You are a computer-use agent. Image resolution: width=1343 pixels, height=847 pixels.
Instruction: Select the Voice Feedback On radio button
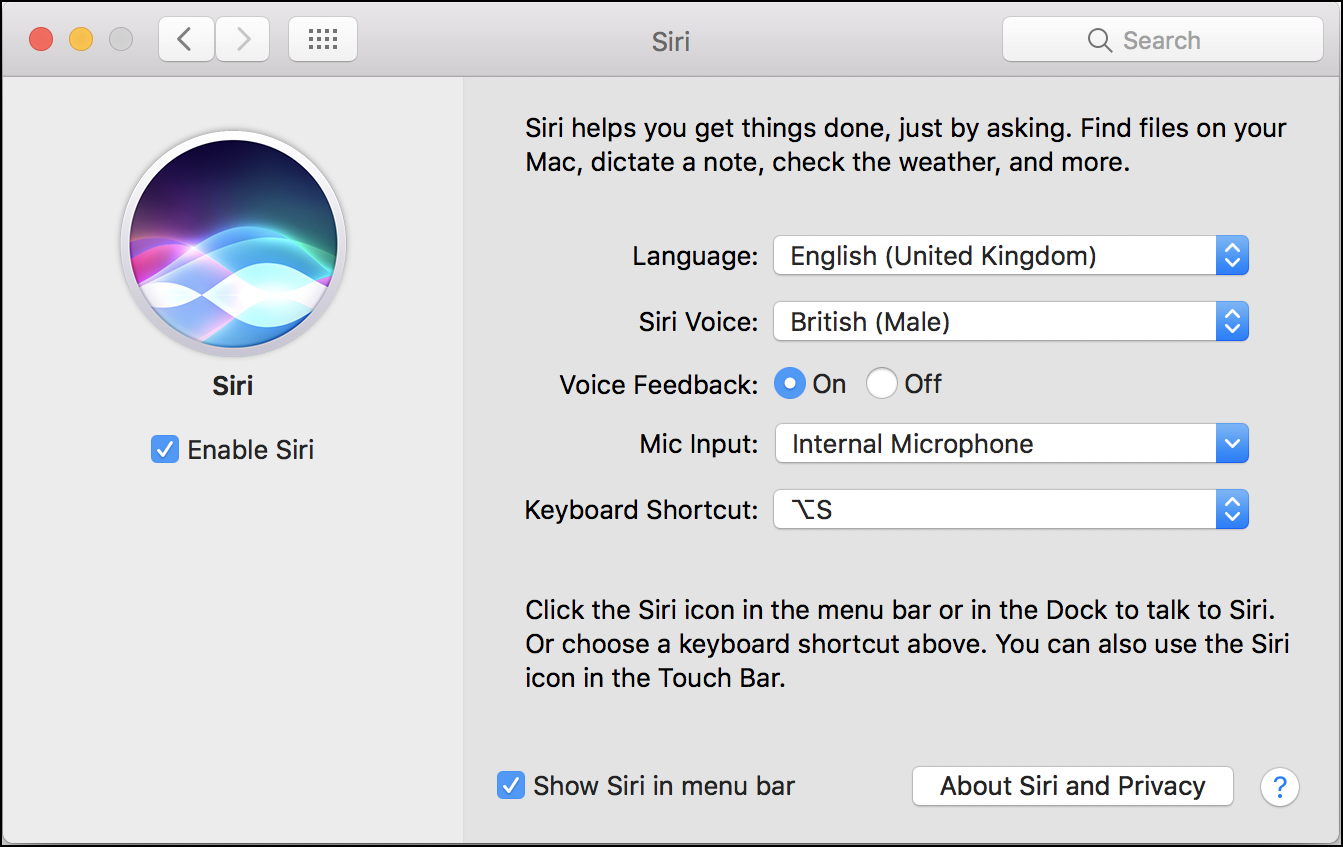tap(789, 383)
